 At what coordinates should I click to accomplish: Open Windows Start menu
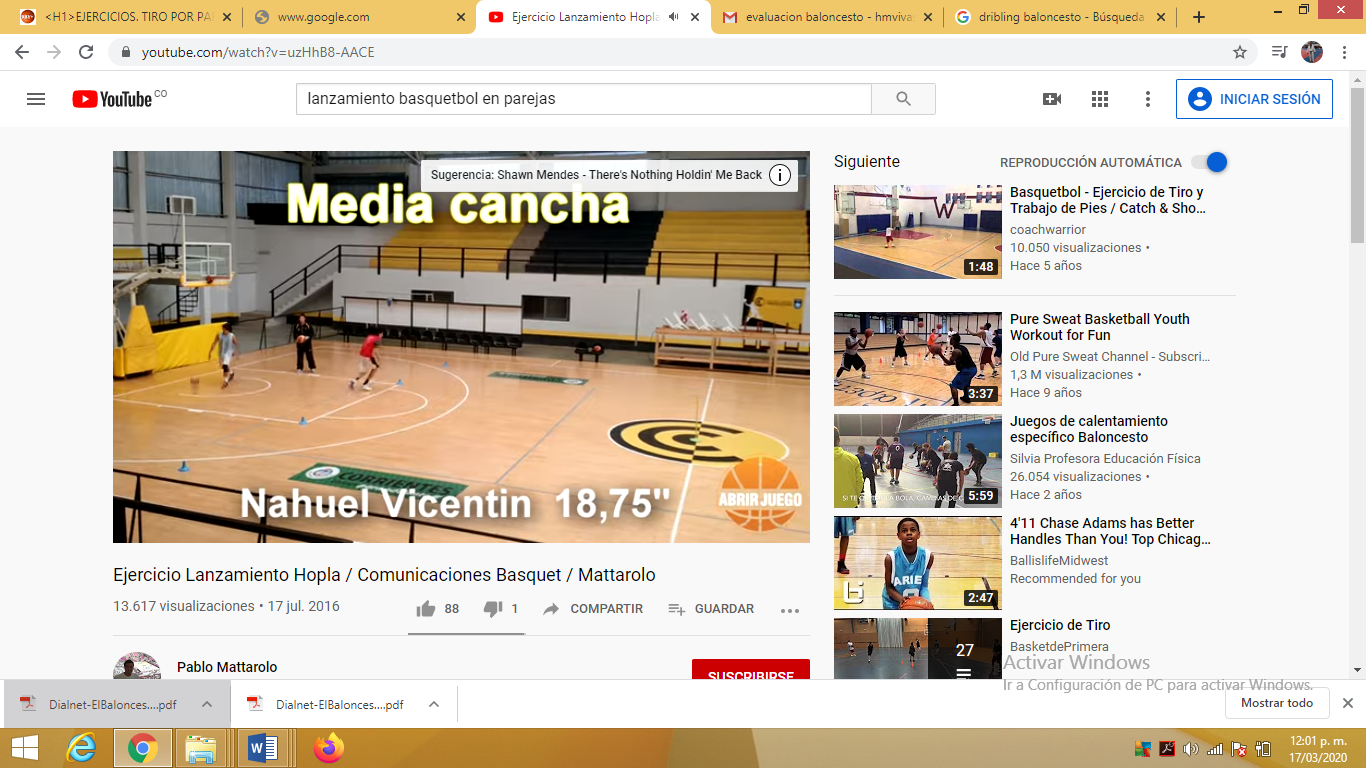tap(24, 748)
